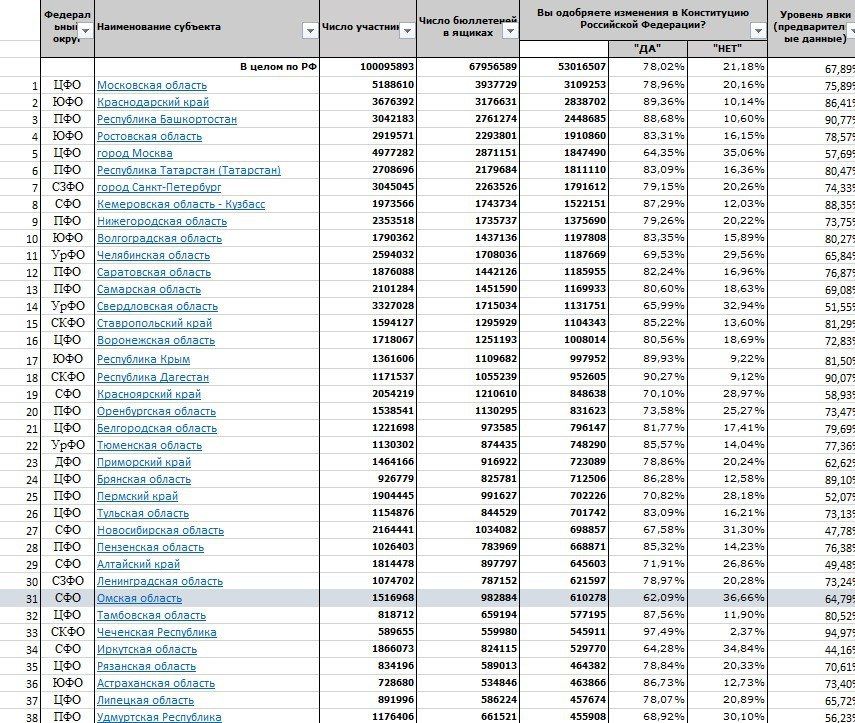Image resolution: width=855 pixels, height=723 pixels.
Task: Select total ballots cell 67956589
Action: point(468,67)
